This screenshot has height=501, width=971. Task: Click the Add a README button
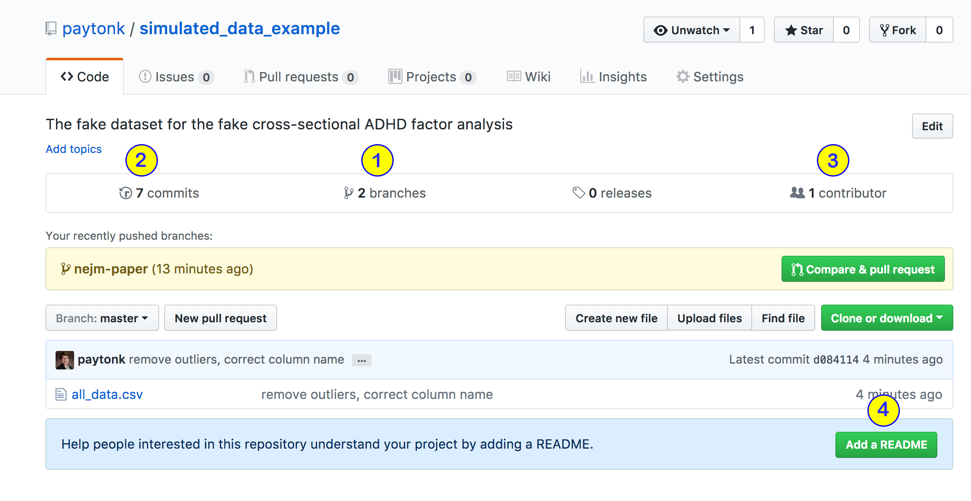tap(886, 445)
